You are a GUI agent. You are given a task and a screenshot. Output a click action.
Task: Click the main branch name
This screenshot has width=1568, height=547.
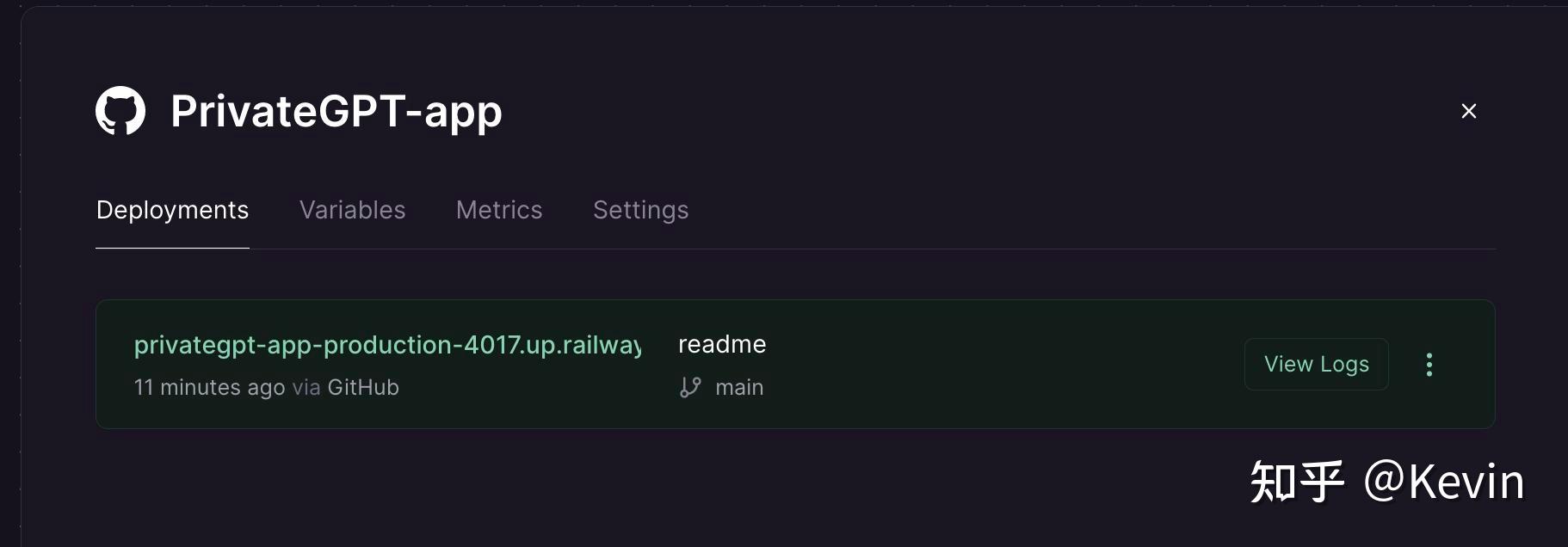(739, 387)
